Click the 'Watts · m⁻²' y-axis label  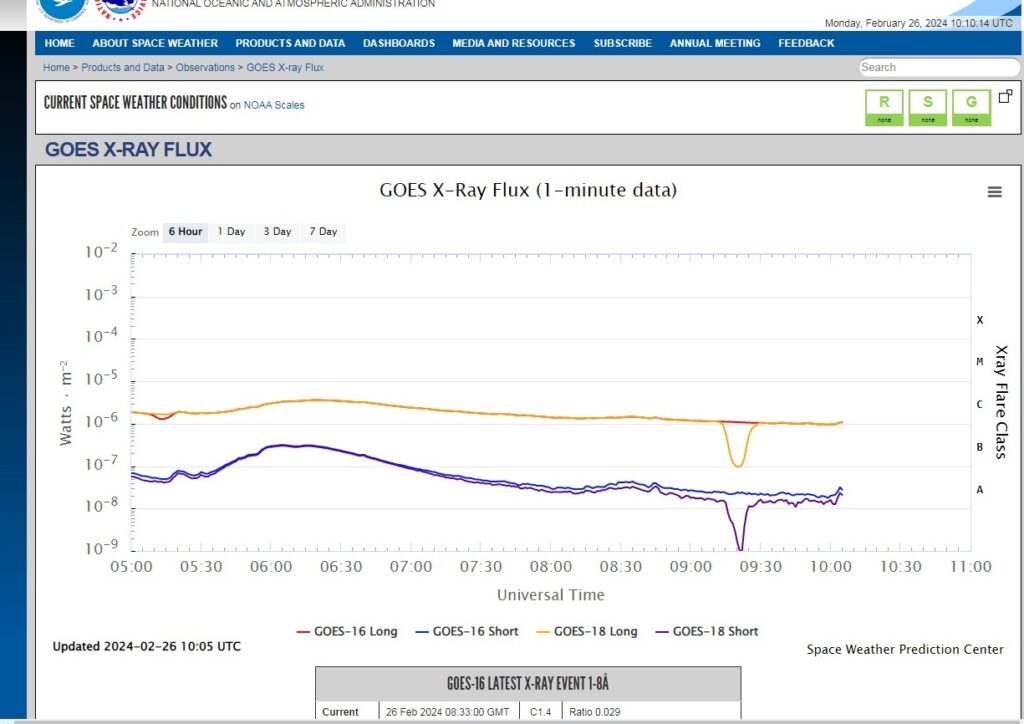(65, 403)
